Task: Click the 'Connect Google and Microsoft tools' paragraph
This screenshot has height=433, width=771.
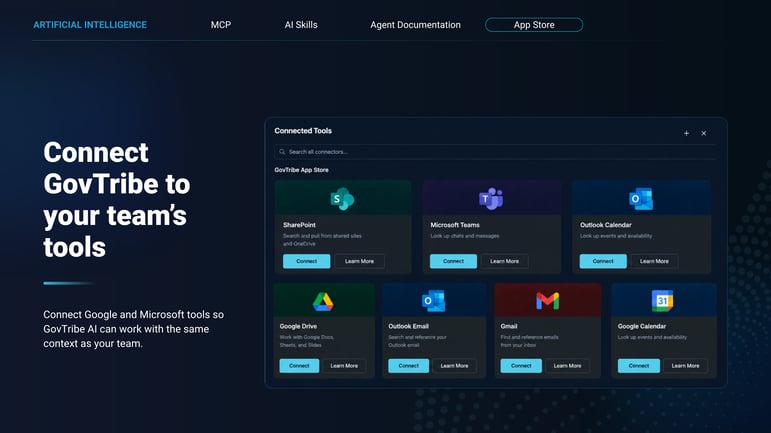Action: (x=134, y=329)
